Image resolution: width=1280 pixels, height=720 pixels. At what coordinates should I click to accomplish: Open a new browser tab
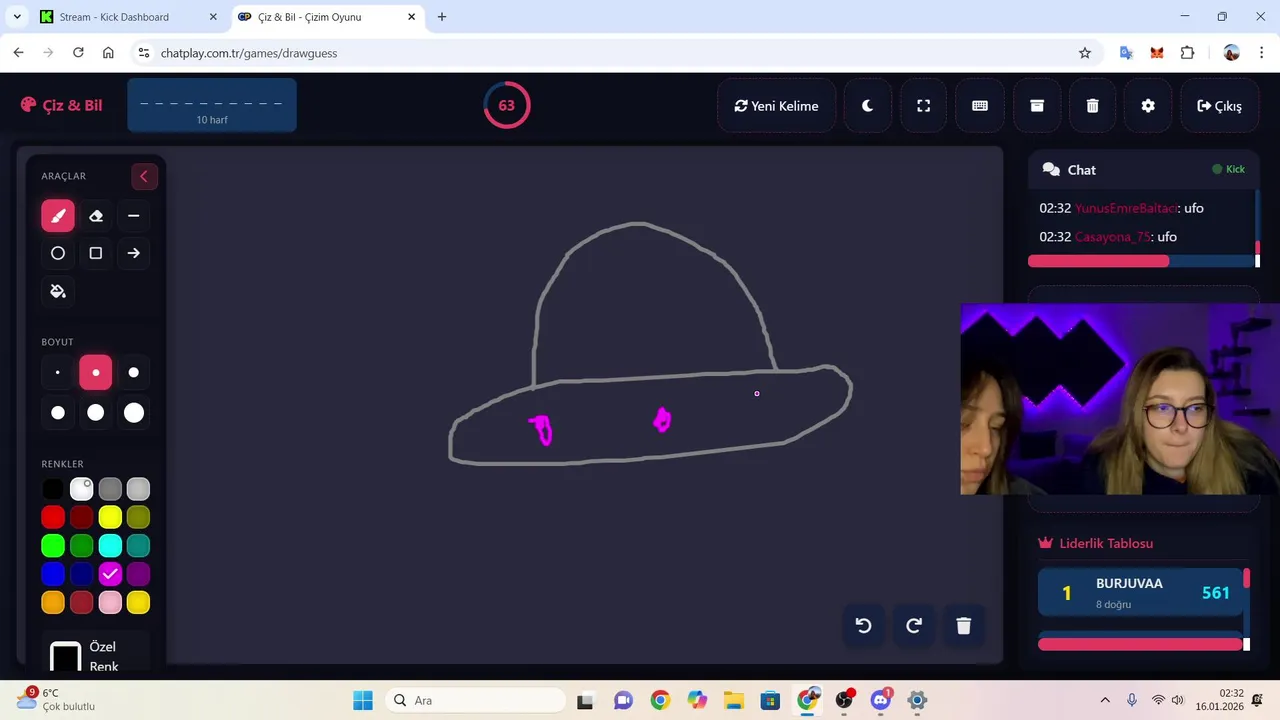click(442, 17)
